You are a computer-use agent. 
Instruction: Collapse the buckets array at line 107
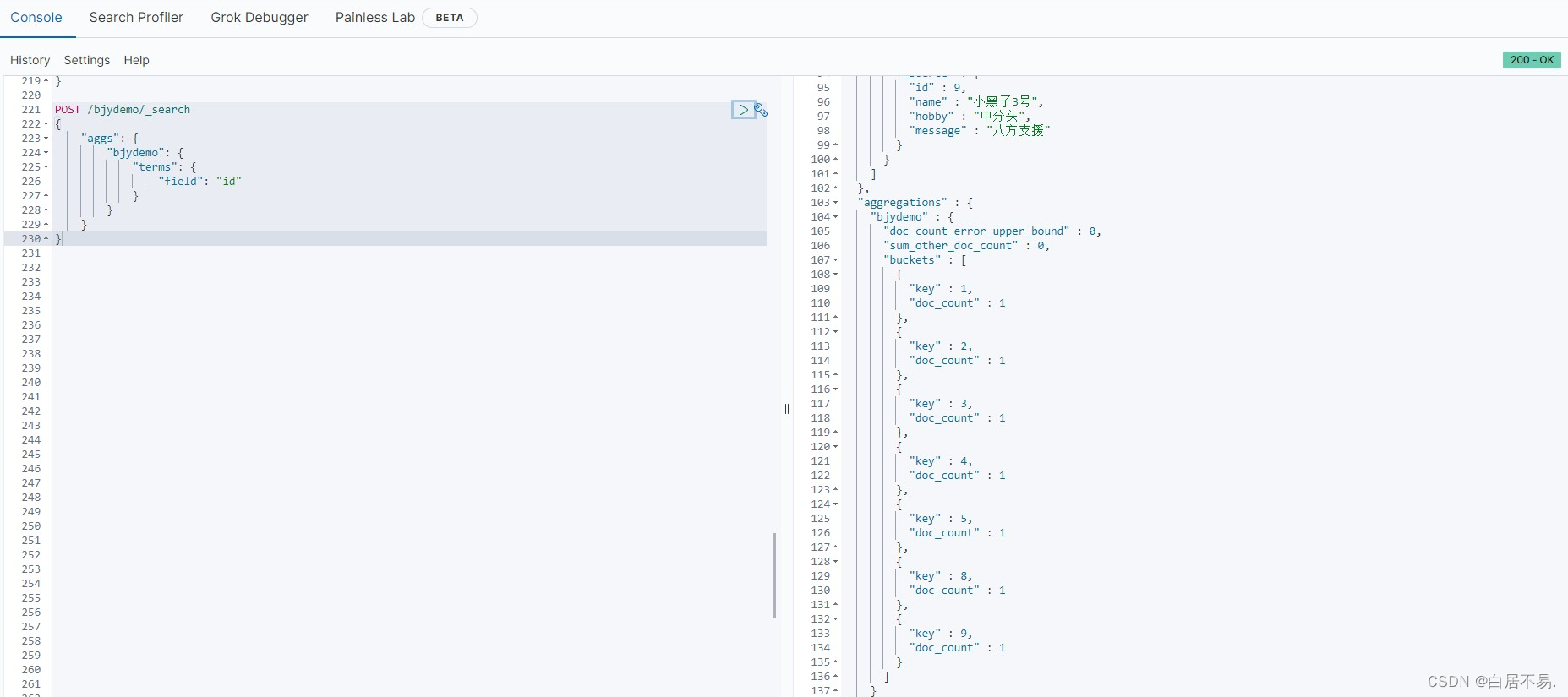point(836,260)
